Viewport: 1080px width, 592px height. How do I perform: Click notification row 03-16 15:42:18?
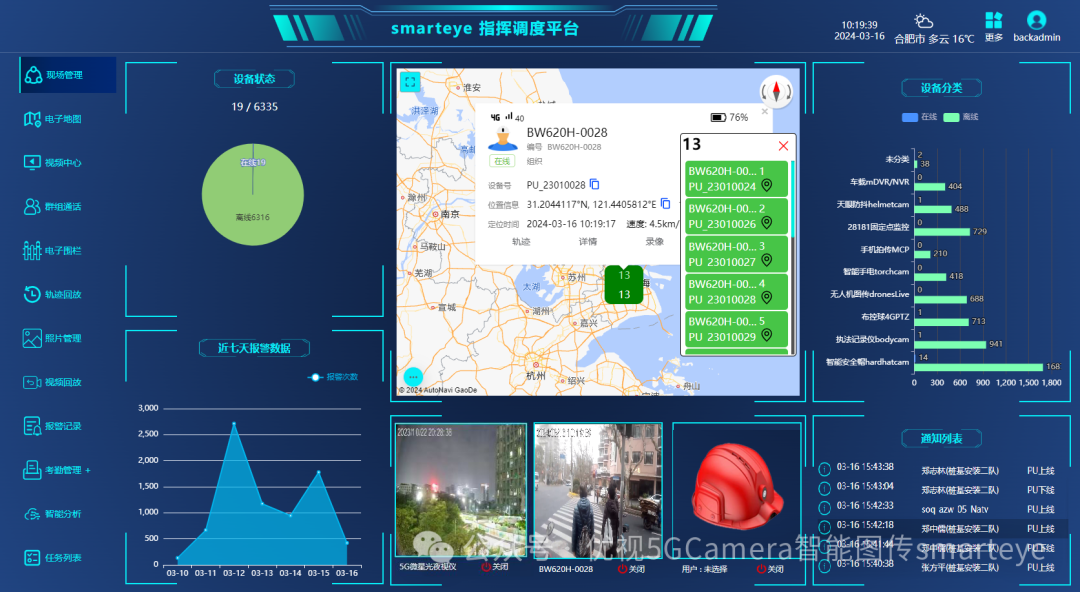pyautogui.click(x=942, y=528)
